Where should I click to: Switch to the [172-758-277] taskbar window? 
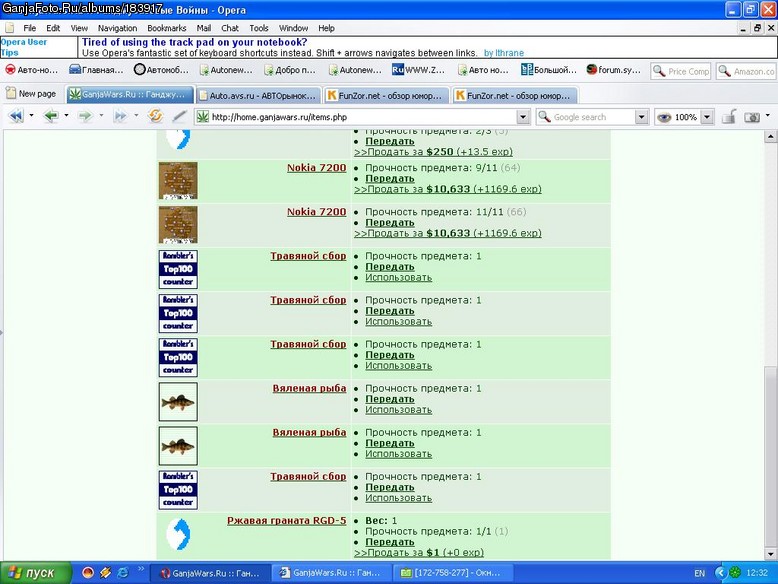pyautogui.click(x=454, y=573)
